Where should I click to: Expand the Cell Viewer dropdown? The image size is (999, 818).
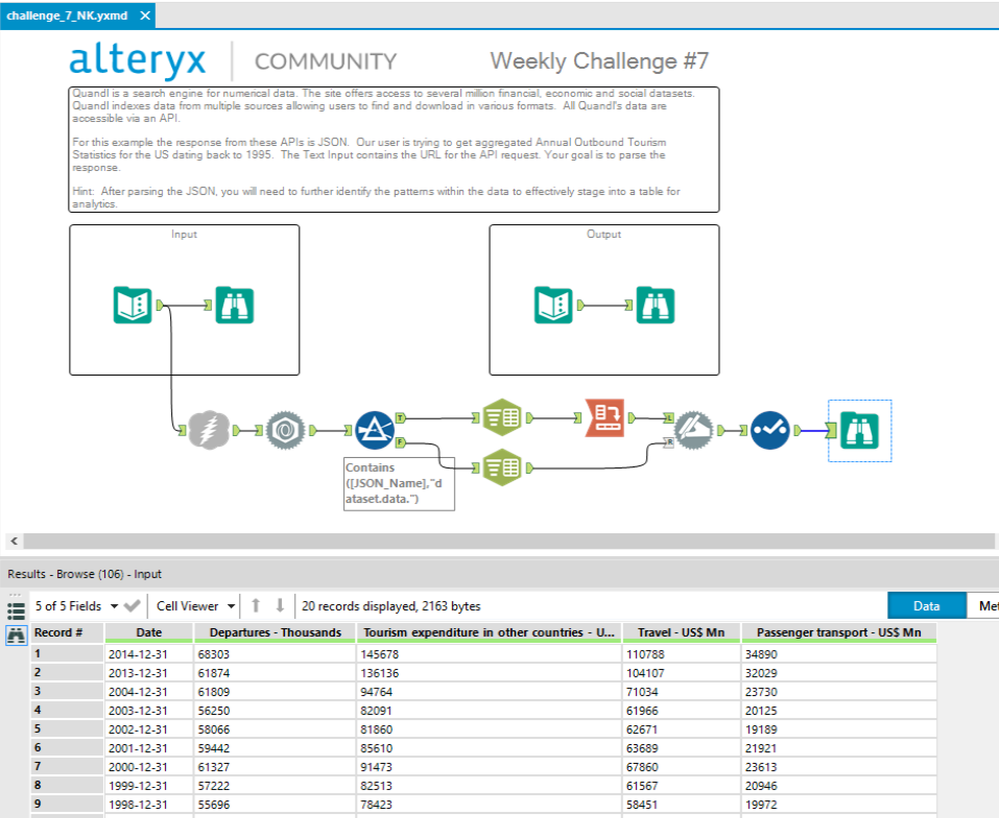[196, 606]
